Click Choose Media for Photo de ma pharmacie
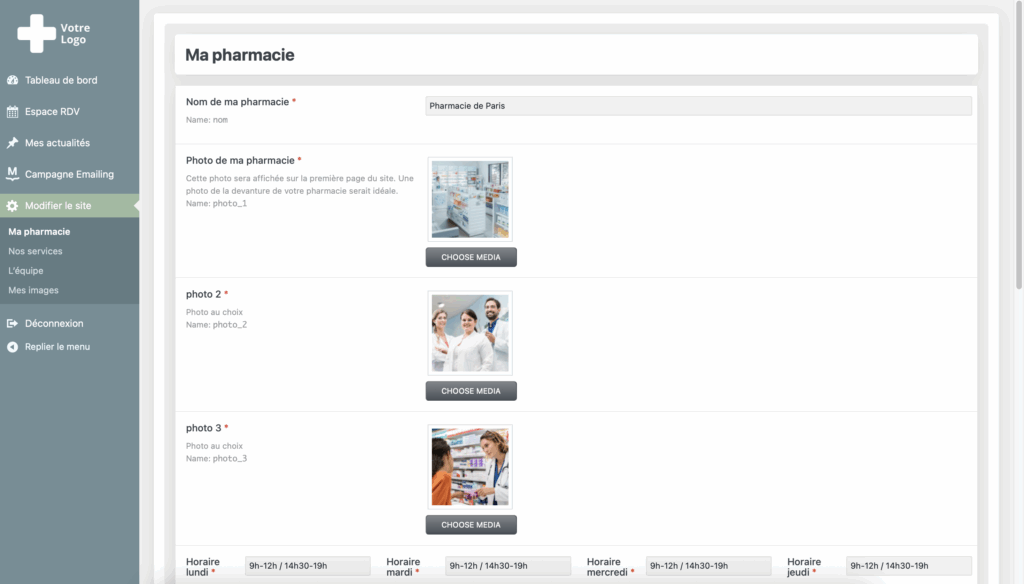Image resolution: width=1024 pixels, height=584 pixels. tap(471, 257)
